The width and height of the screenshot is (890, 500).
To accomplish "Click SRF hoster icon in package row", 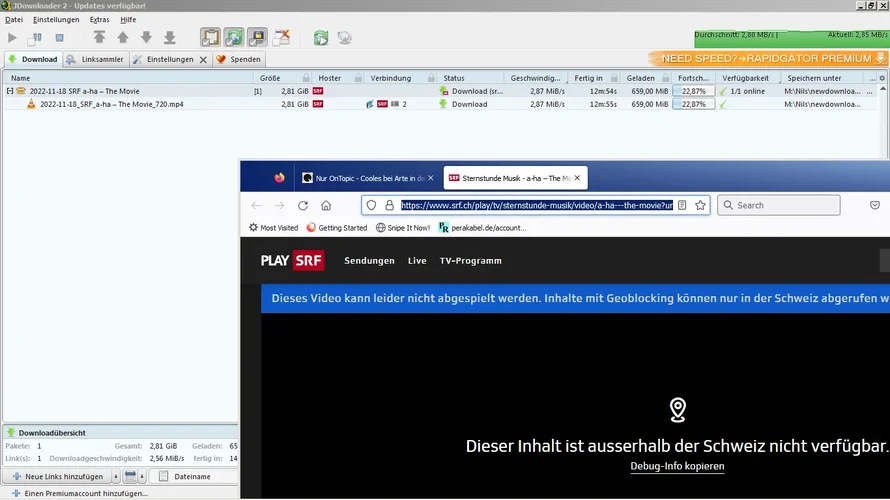I will tap(318, 91).
